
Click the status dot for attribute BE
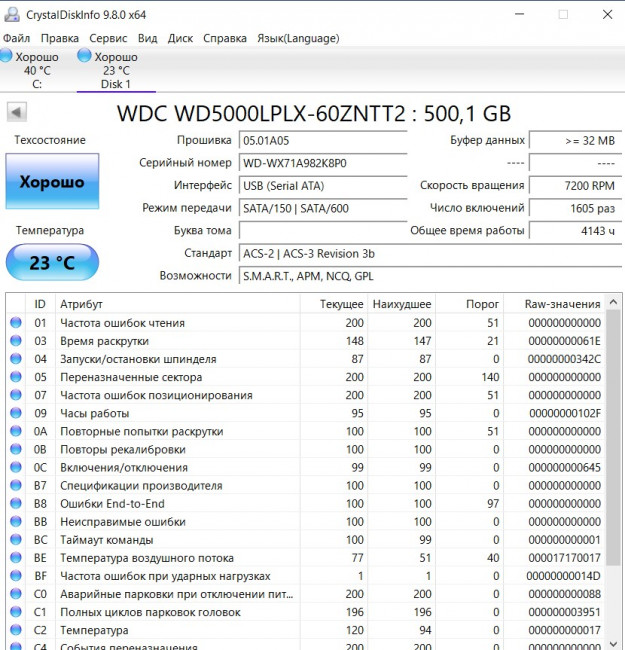click(16, 558)
